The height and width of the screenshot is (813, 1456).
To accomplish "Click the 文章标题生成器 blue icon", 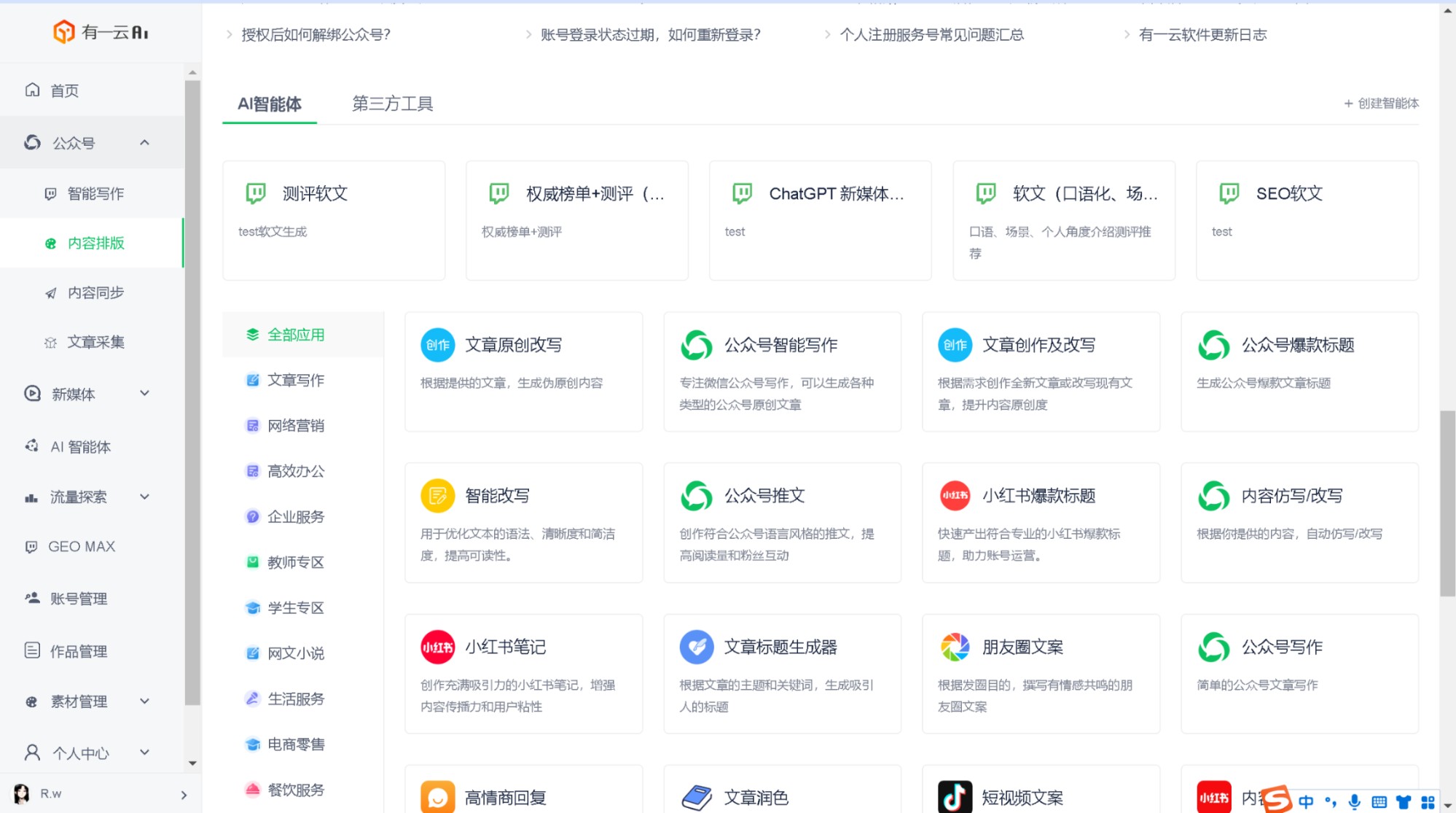I will pos(696,647).
